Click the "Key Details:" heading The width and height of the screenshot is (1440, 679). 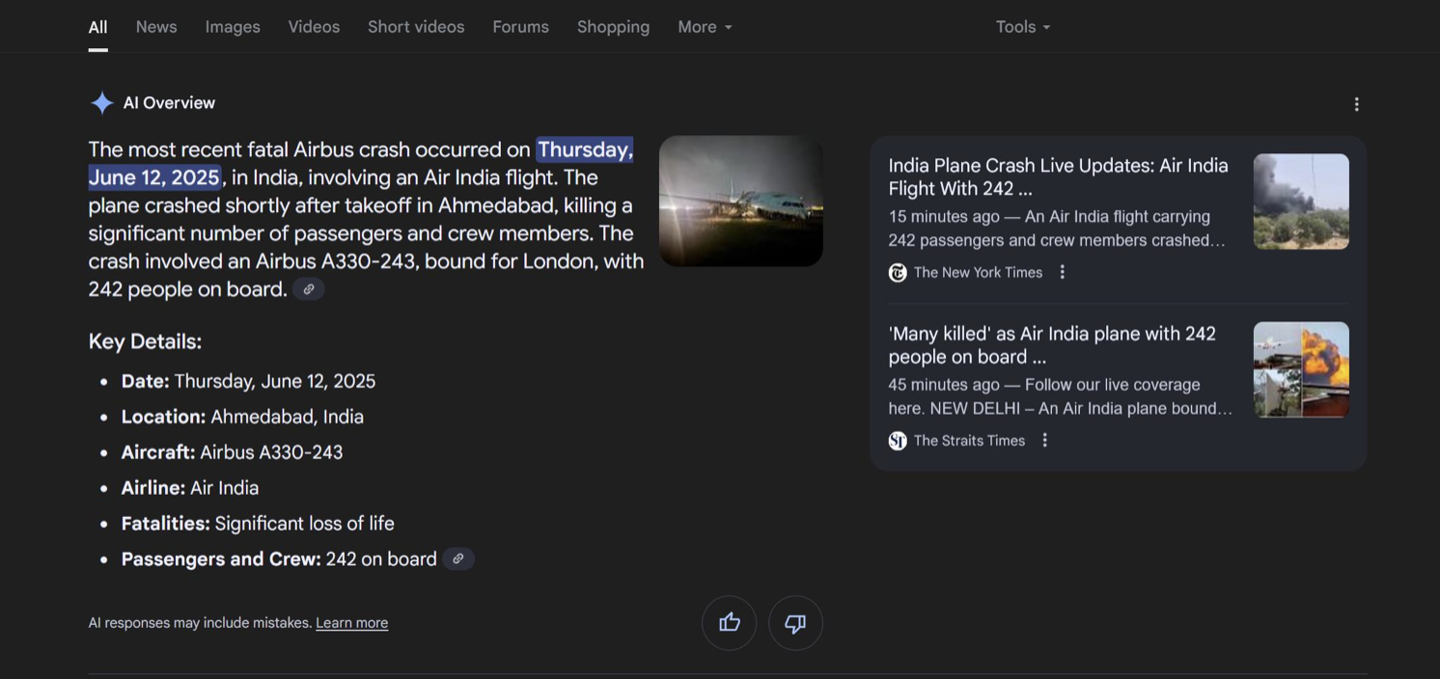point(145,342)
